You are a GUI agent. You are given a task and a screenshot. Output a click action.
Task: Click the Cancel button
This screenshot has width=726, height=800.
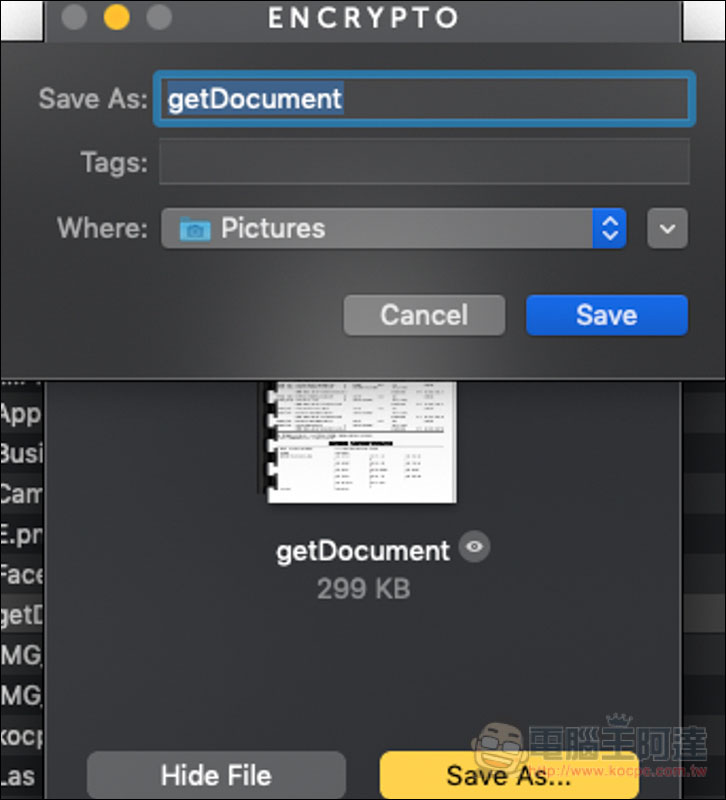coord(424,315)
